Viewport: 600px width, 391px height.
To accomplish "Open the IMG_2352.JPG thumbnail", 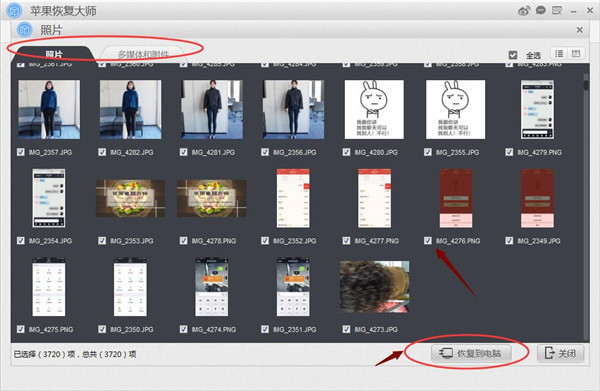I will click(293, 198).
